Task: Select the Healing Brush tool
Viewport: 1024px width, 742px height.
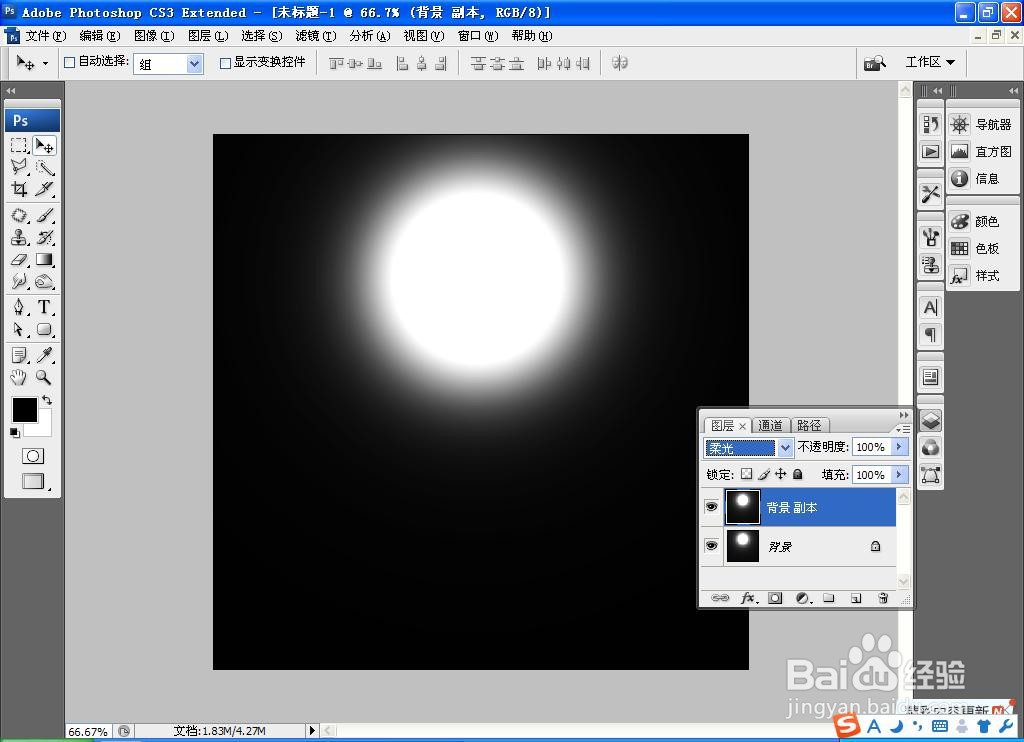Action: [x=19, y=215]
